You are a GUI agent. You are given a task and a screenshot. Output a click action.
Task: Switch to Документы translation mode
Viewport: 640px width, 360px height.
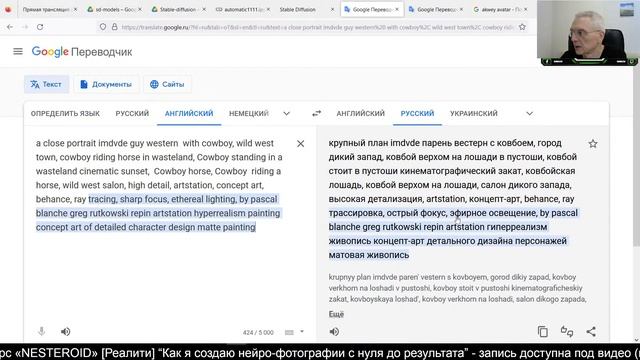[106, 84]
